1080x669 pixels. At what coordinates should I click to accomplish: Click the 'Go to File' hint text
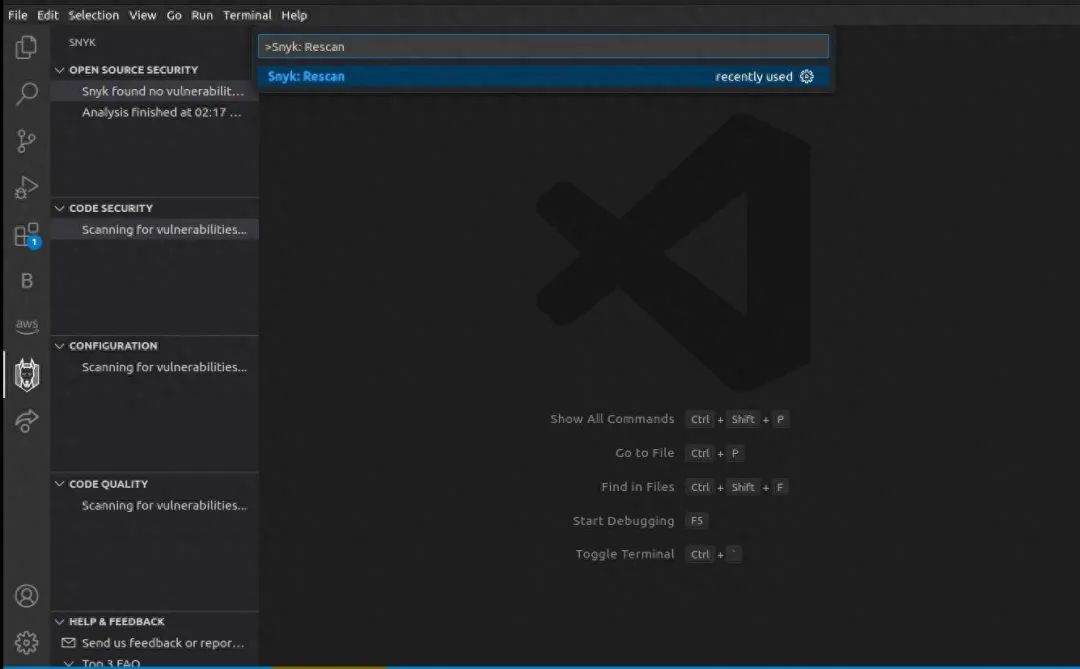click(645, 453)
